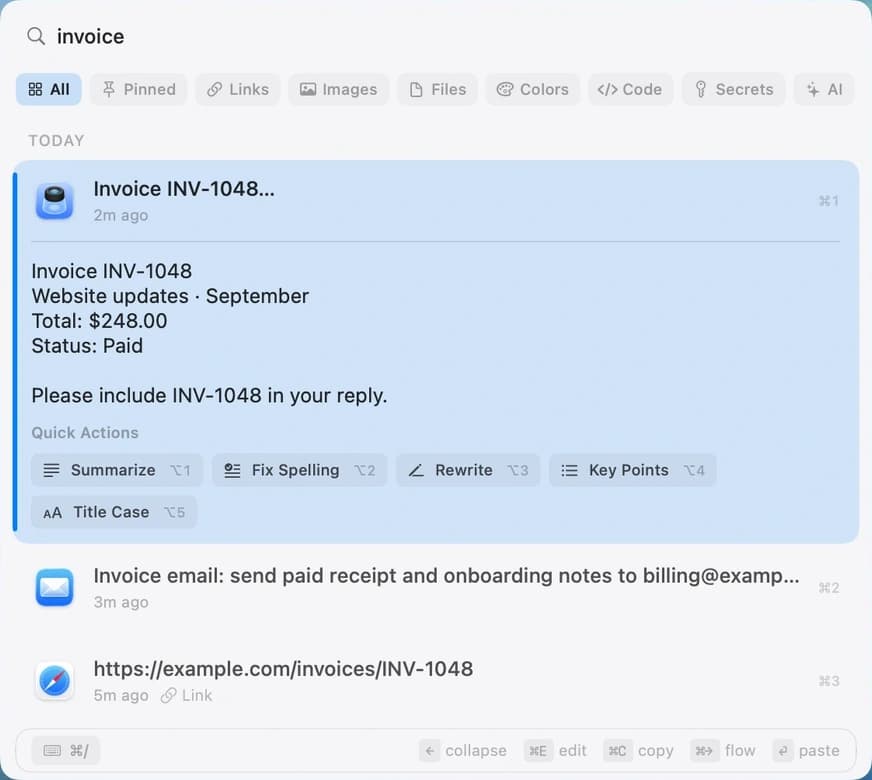Switch to the Images filter tab
Screen dimensions: 872x780
[x=338, y=89]
